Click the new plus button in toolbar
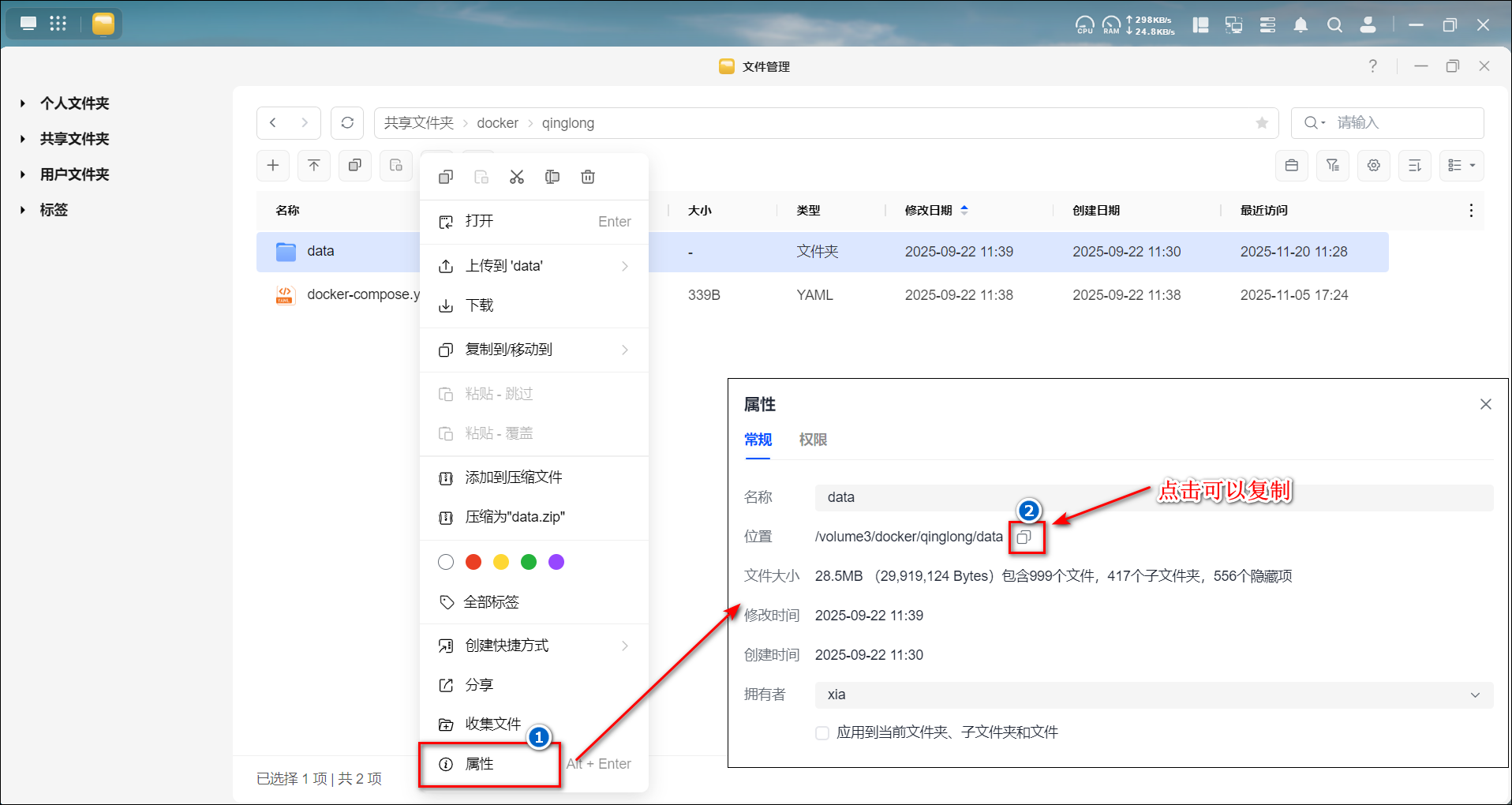The image size is (1512, 805). tap(273, 166)
